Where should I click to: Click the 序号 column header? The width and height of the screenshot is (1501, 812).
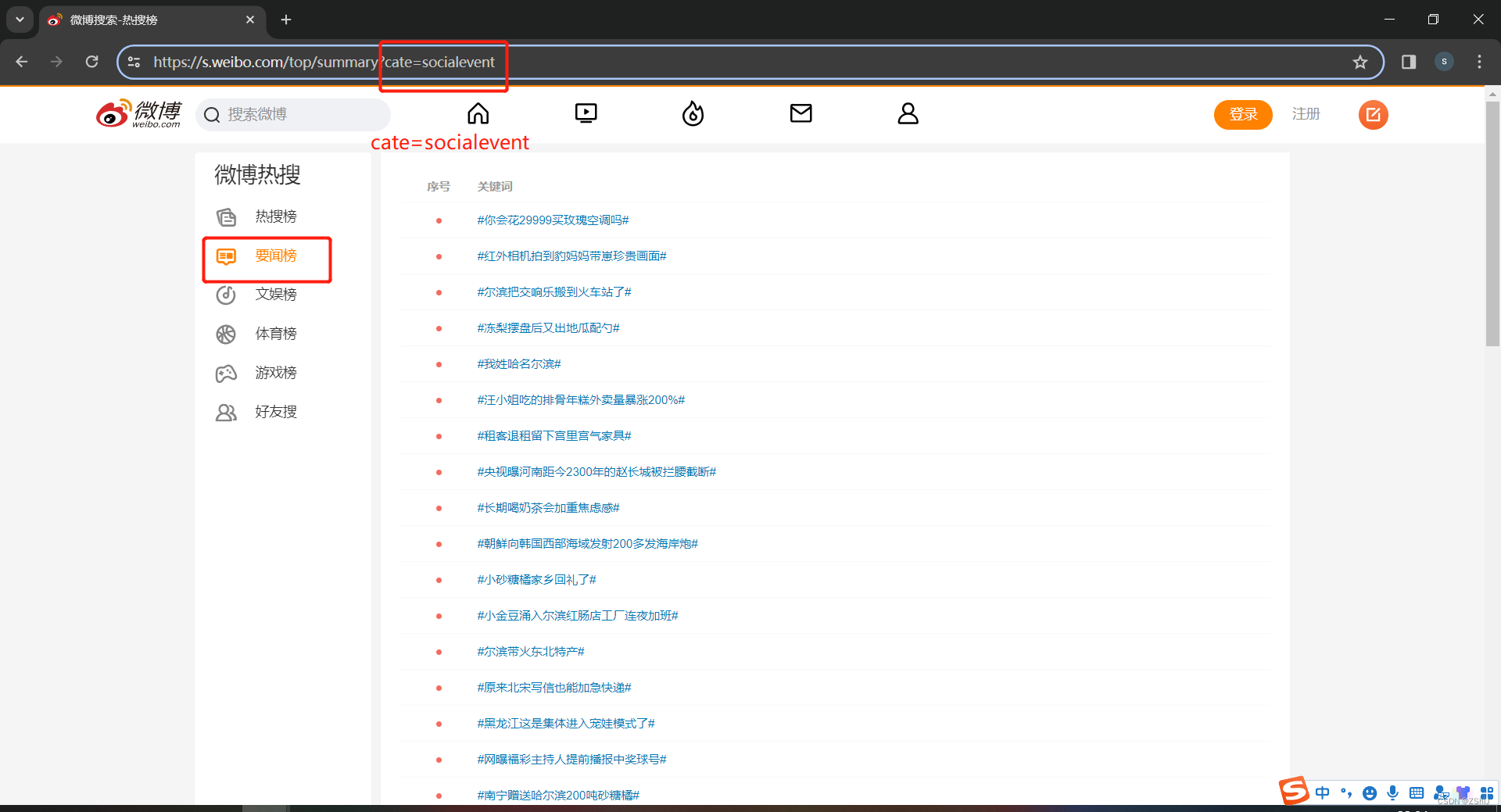pyautogui.click(x=439, y=186)
